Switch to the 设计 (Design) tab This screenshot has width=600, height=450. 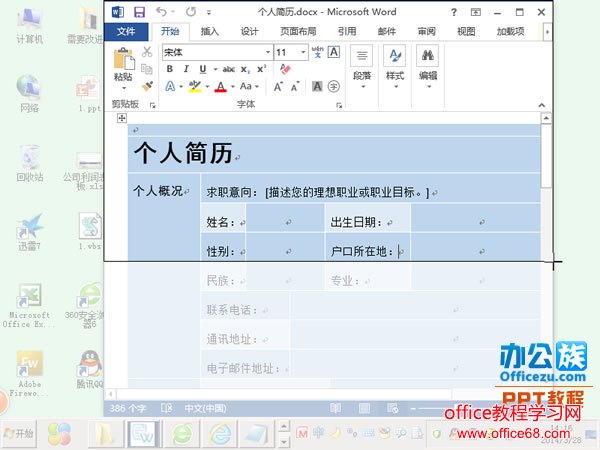(x=249, y=31)
